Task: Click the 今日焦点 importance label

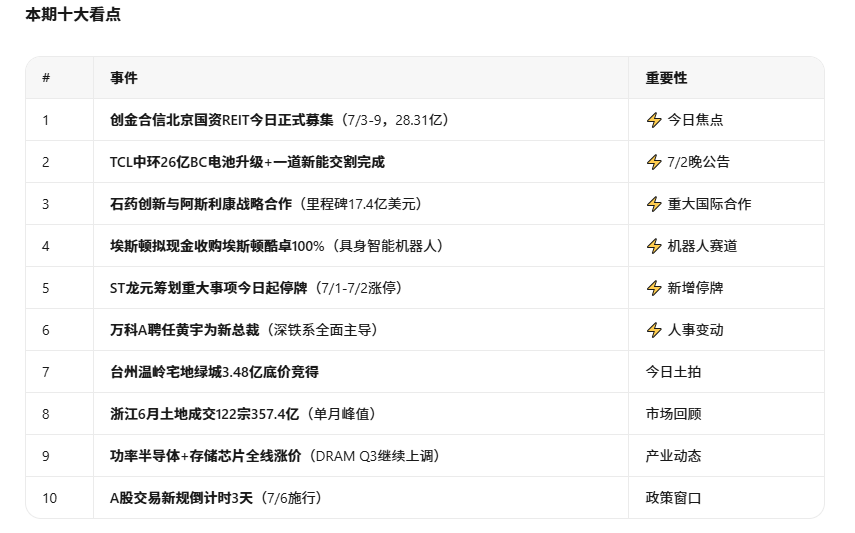Action: click(x=696, y=120)
